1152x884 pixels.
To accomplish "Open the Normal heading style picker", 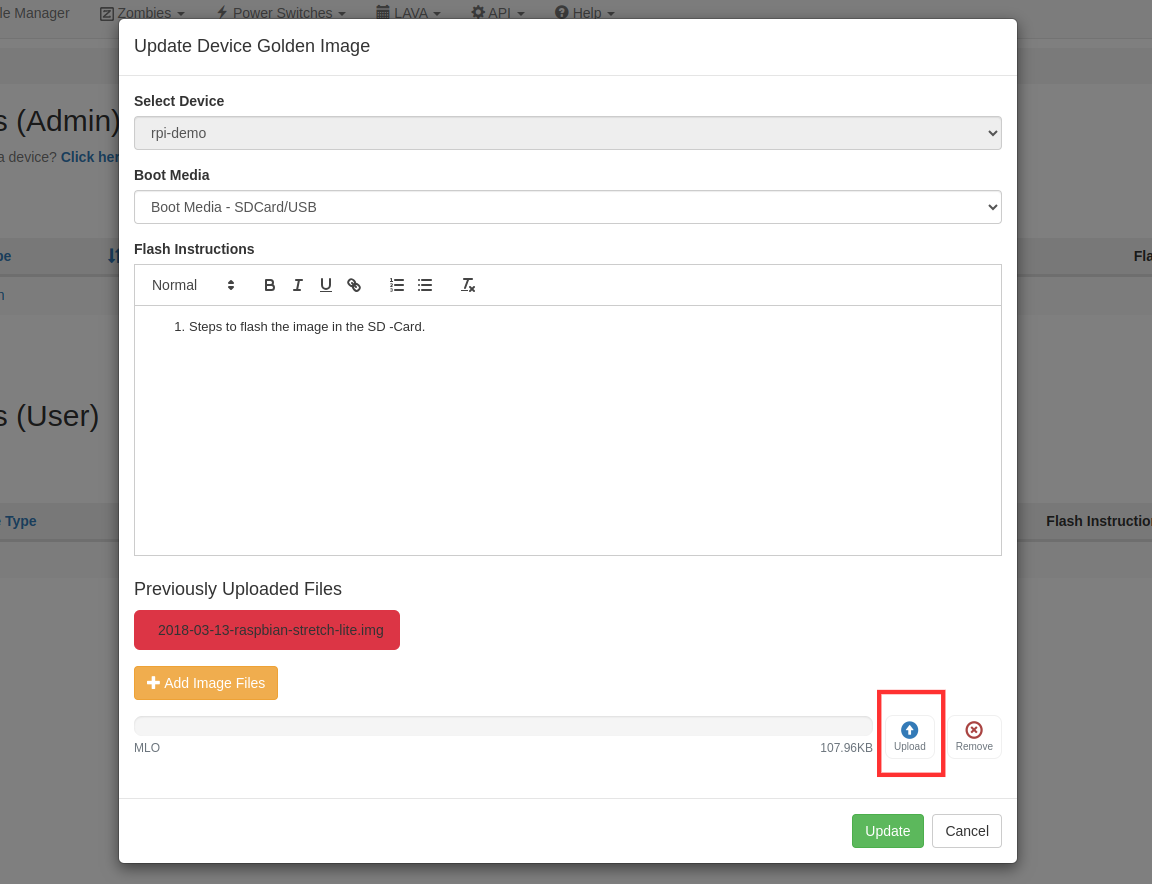I will pos(193,285).
